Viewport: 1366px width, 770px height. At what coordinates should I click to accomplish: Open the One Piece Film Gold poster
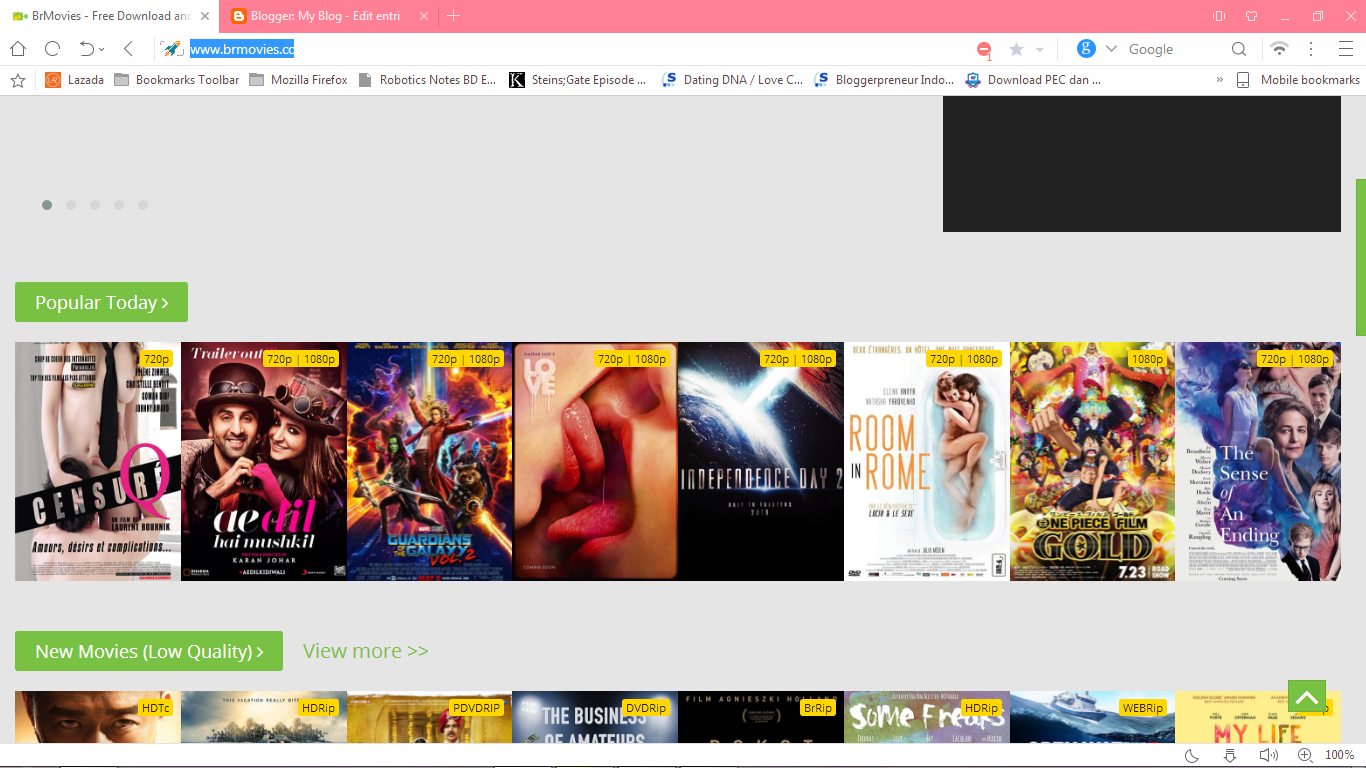coord(1093,461)
